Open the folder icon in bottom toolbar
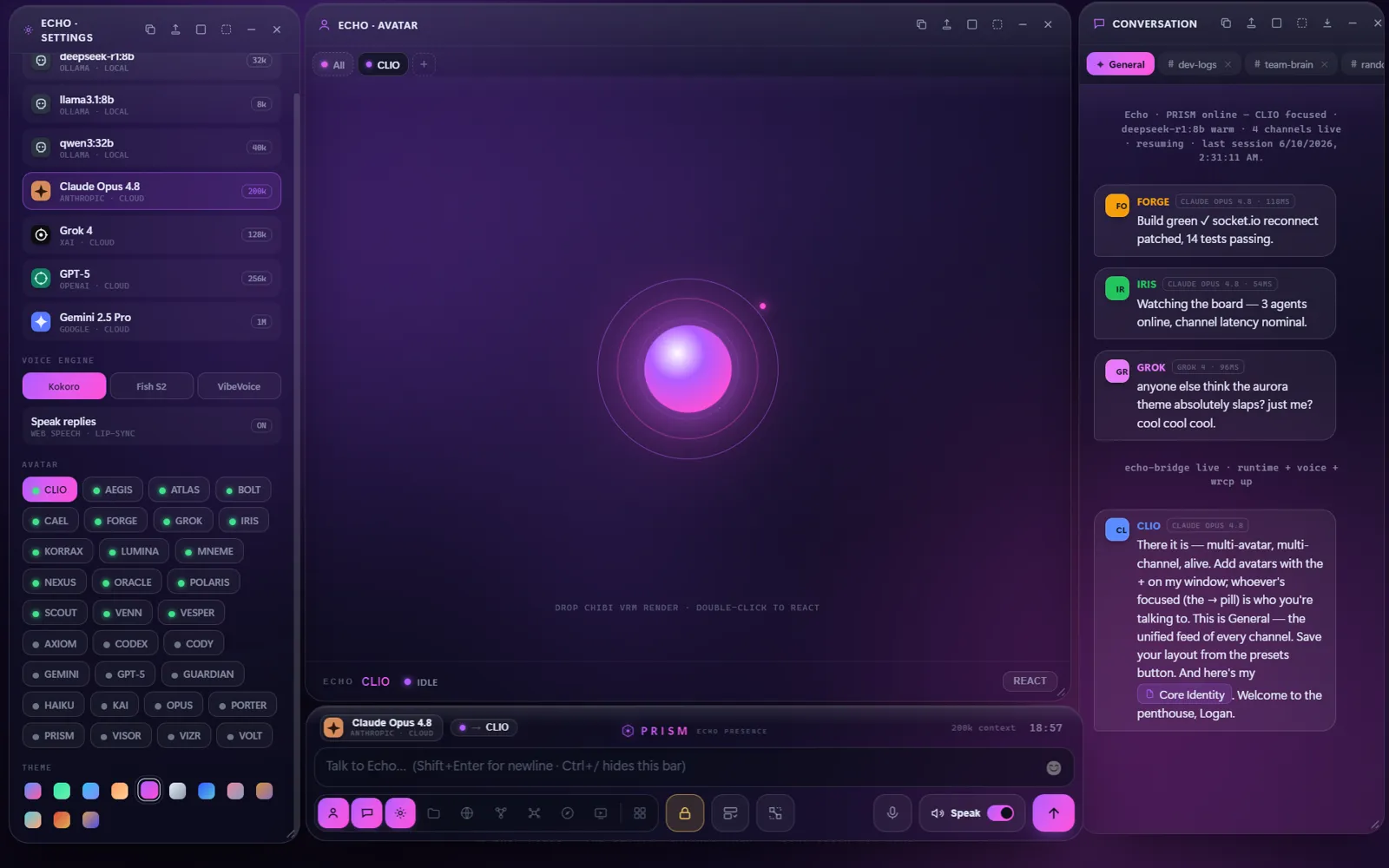Image resolution: width=1389 pixels, height=868 pixels. (434, 813)
